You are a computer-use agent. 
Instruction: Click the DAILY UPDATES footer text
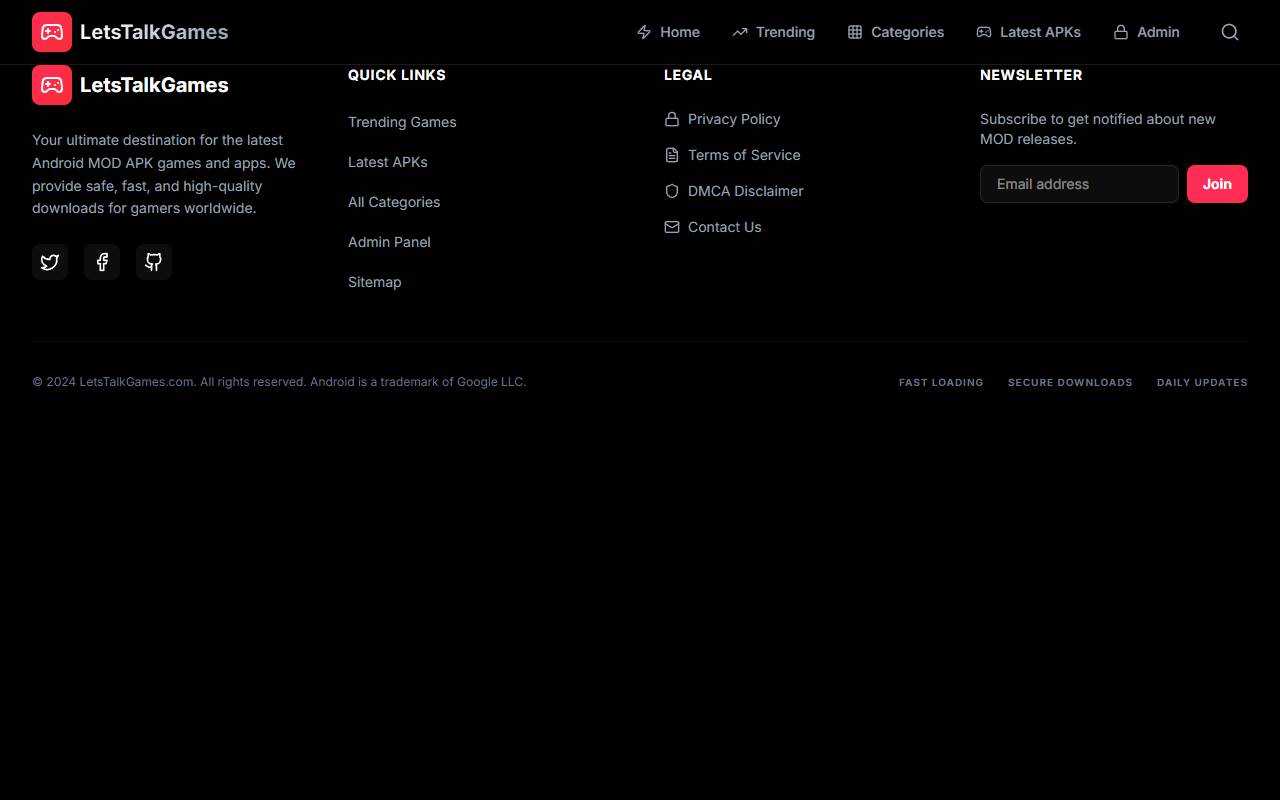[1202, 382]
